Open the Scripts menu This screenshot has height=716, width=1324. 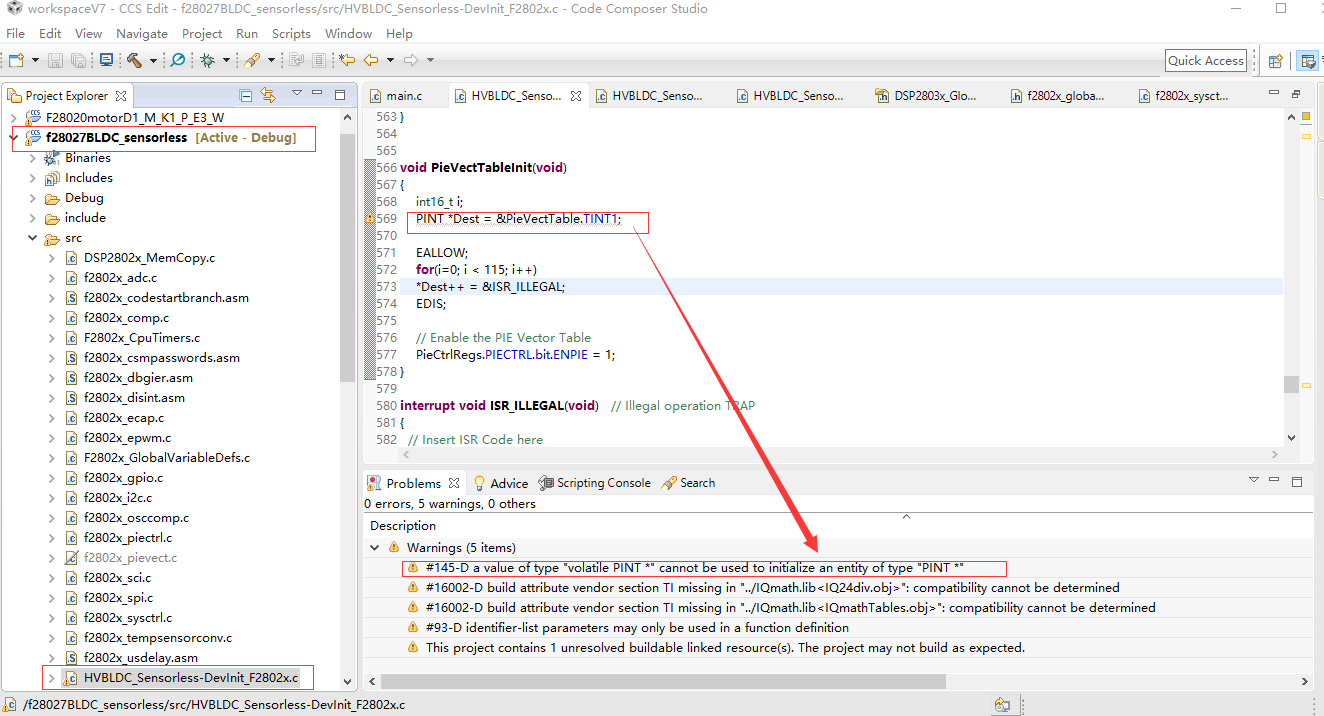pyautogui.click(x=291, y=33)
